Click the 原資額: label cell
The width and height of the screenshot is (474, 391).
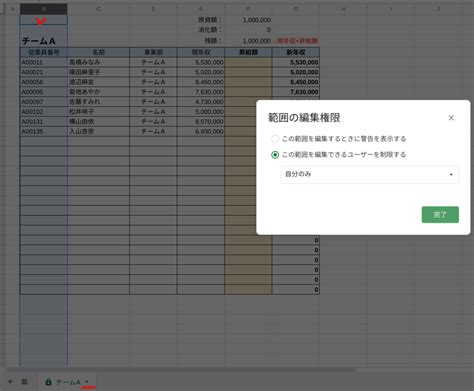[x=201, y=20]
